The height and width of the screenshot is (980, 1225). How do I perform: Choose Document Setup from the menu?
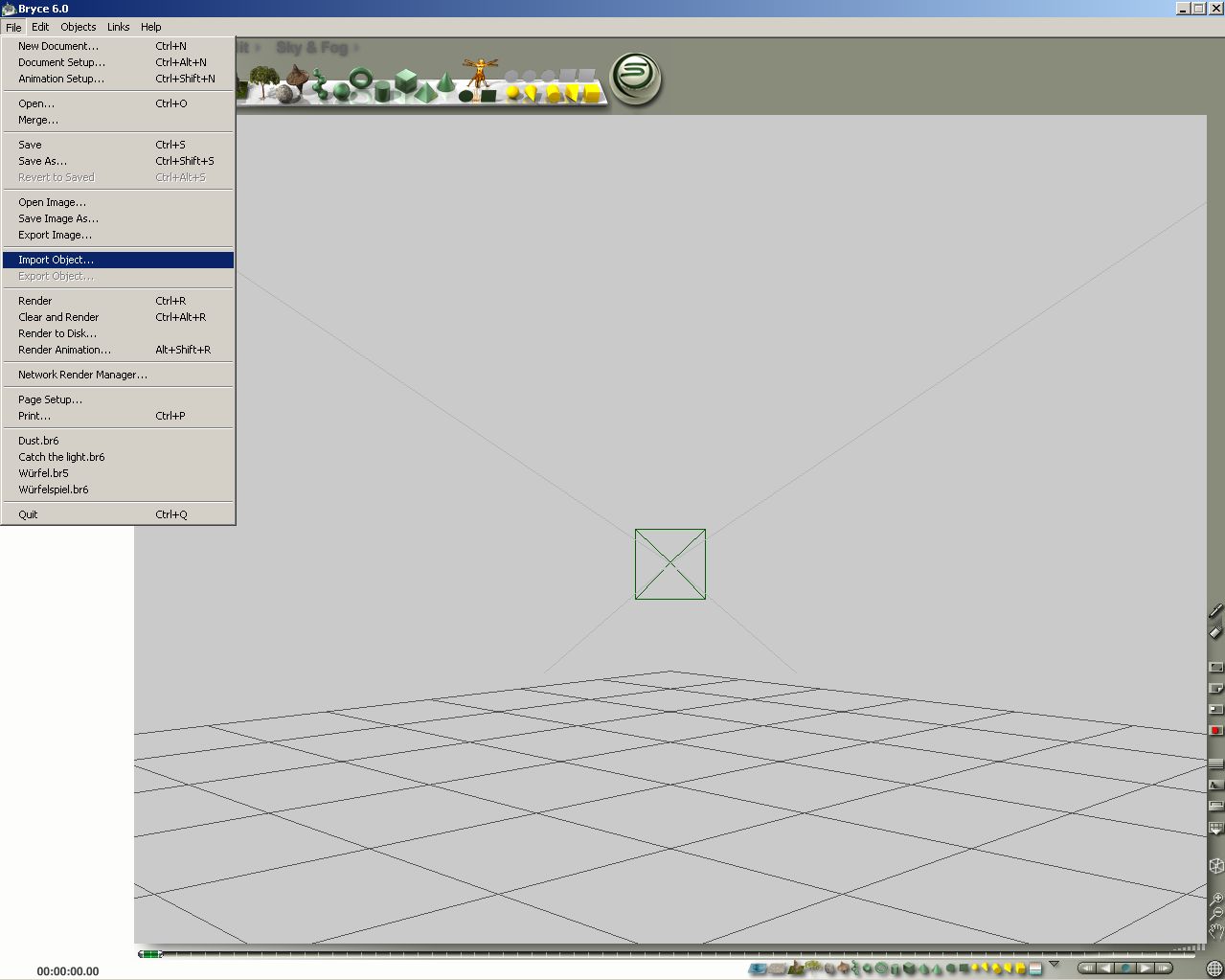118,62
